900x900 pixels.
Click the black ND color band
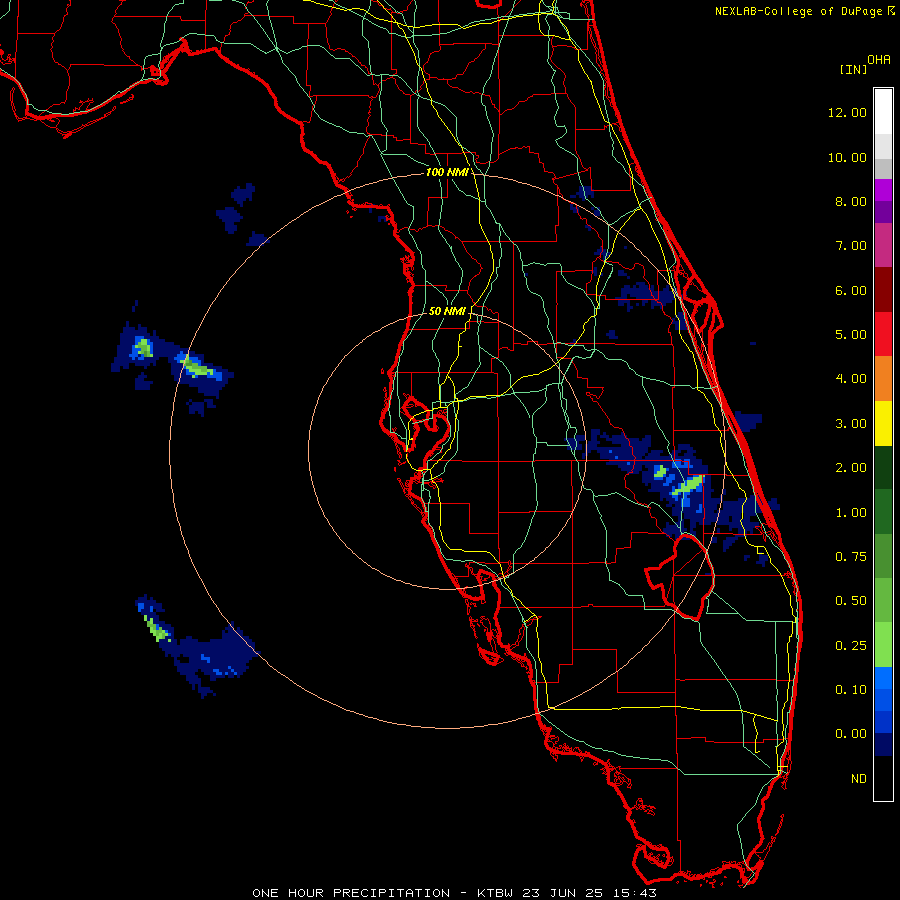pos(883,778)
